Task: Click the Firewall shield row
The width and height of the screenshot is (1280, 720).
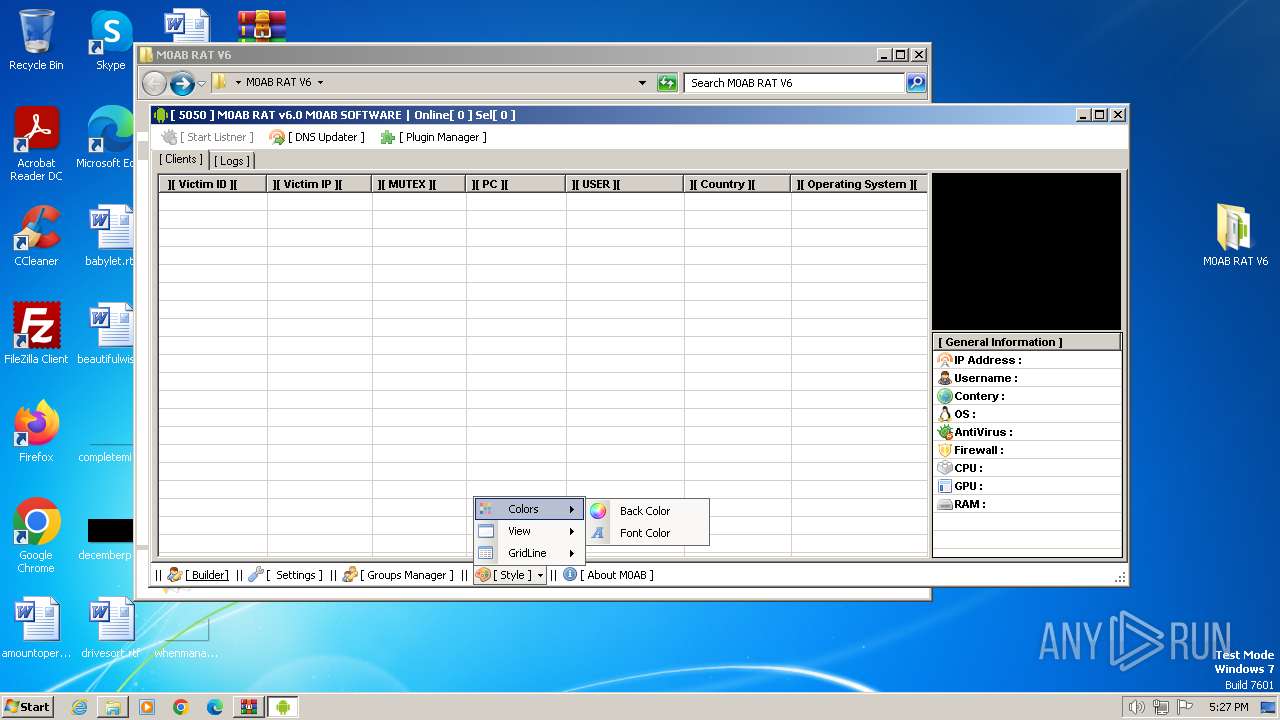Action: pyautogui.click(x=1028, y=450)
